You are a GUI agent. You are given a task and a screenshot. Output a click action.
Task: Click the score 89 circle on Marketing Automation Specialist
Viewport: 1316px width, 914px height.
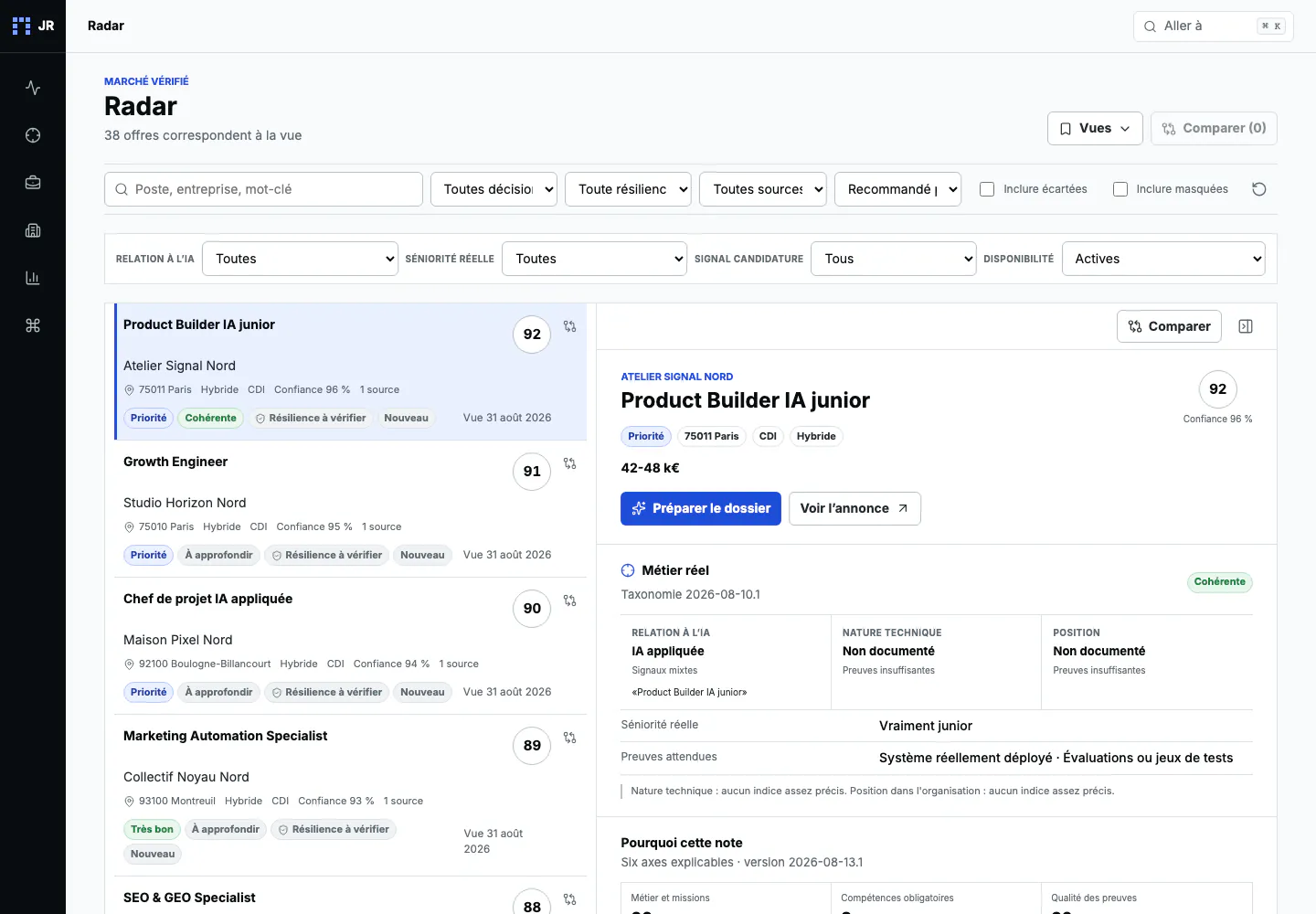pos(532,746)
